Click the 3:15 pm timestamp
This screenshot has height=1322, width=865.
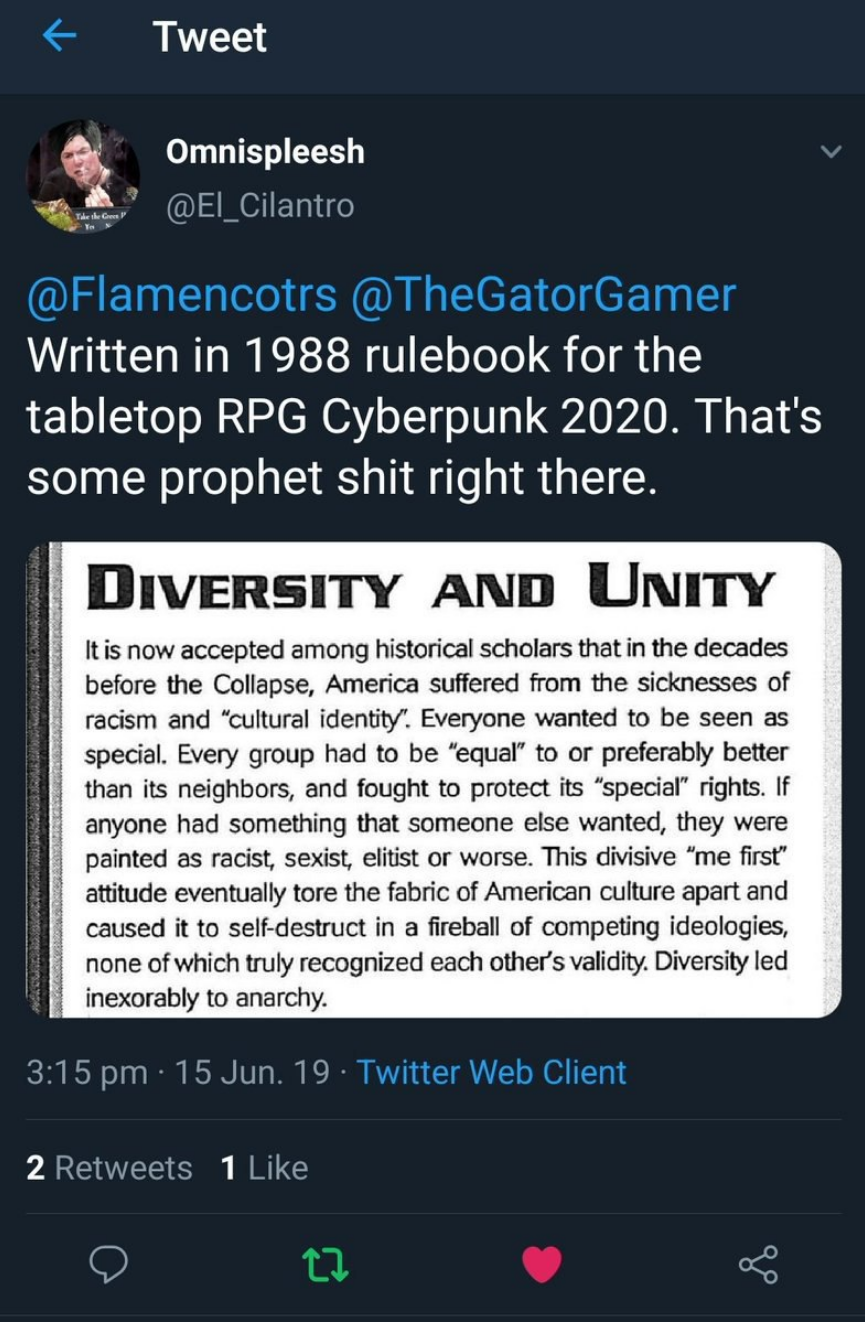(87, 1072)
